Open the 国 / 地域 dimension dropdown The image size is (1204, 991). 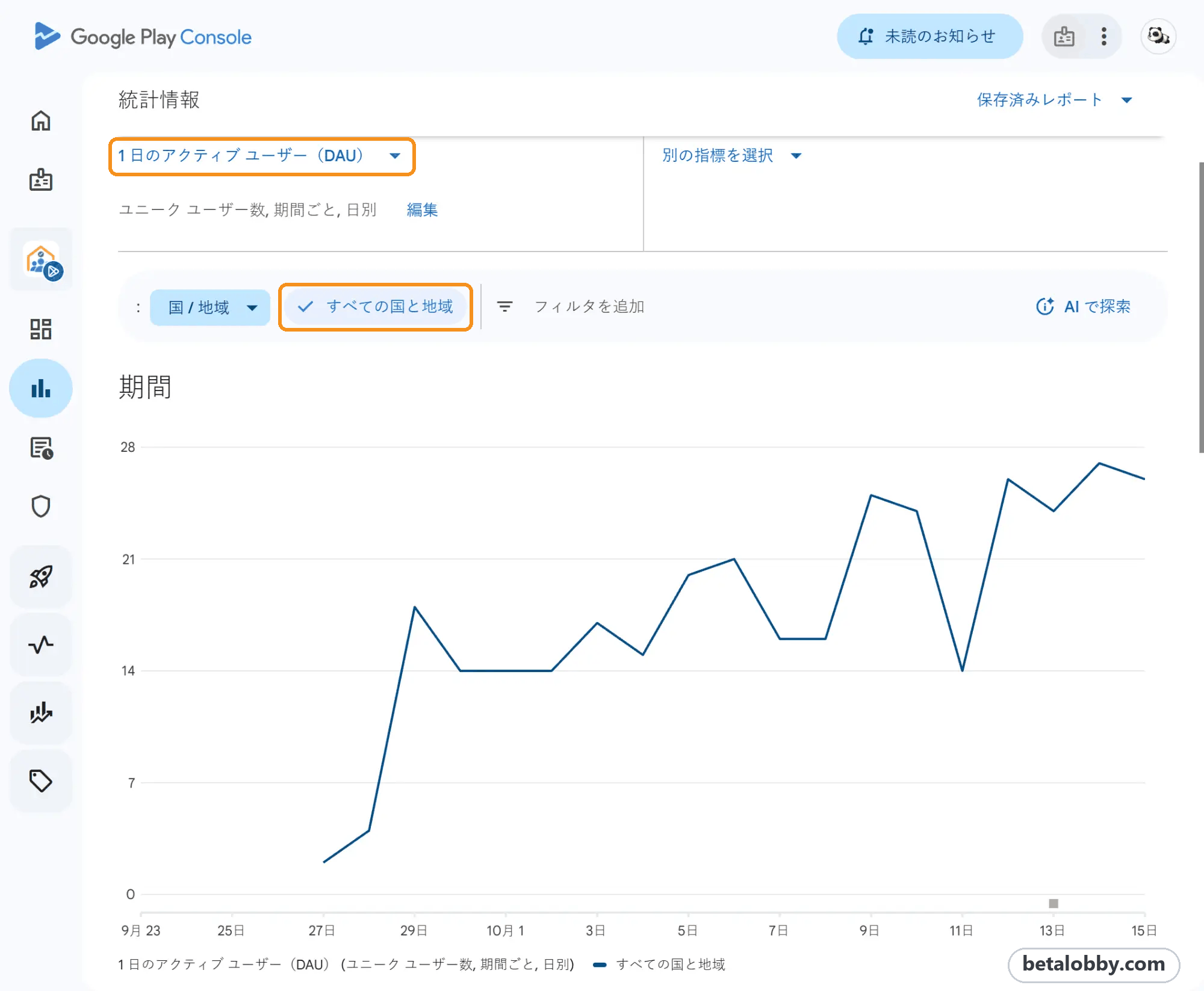coord(210,307)
